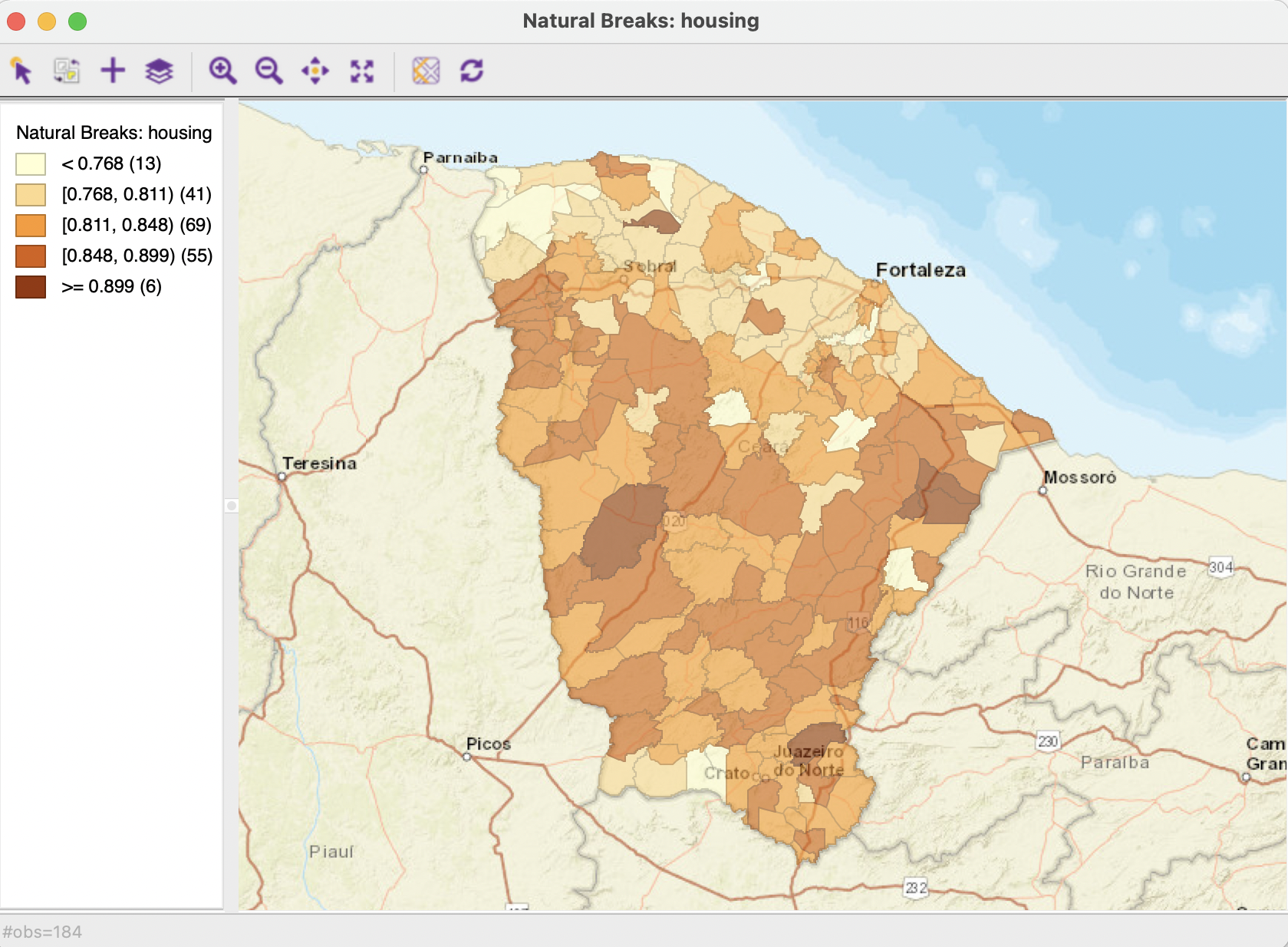Image resolution: width=1288 pixels, height=947 pixels.
Task: Click the Piauí state label
Action: coord(331,852)
